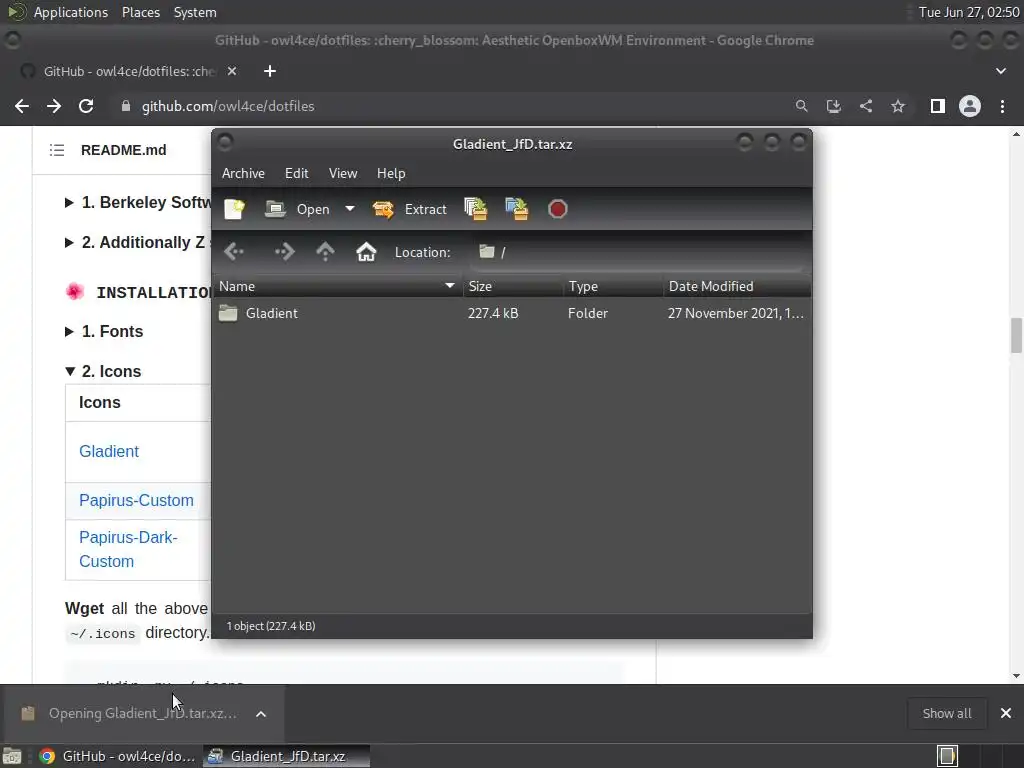Click the 227.4 kB size cell

pos(493,313)
